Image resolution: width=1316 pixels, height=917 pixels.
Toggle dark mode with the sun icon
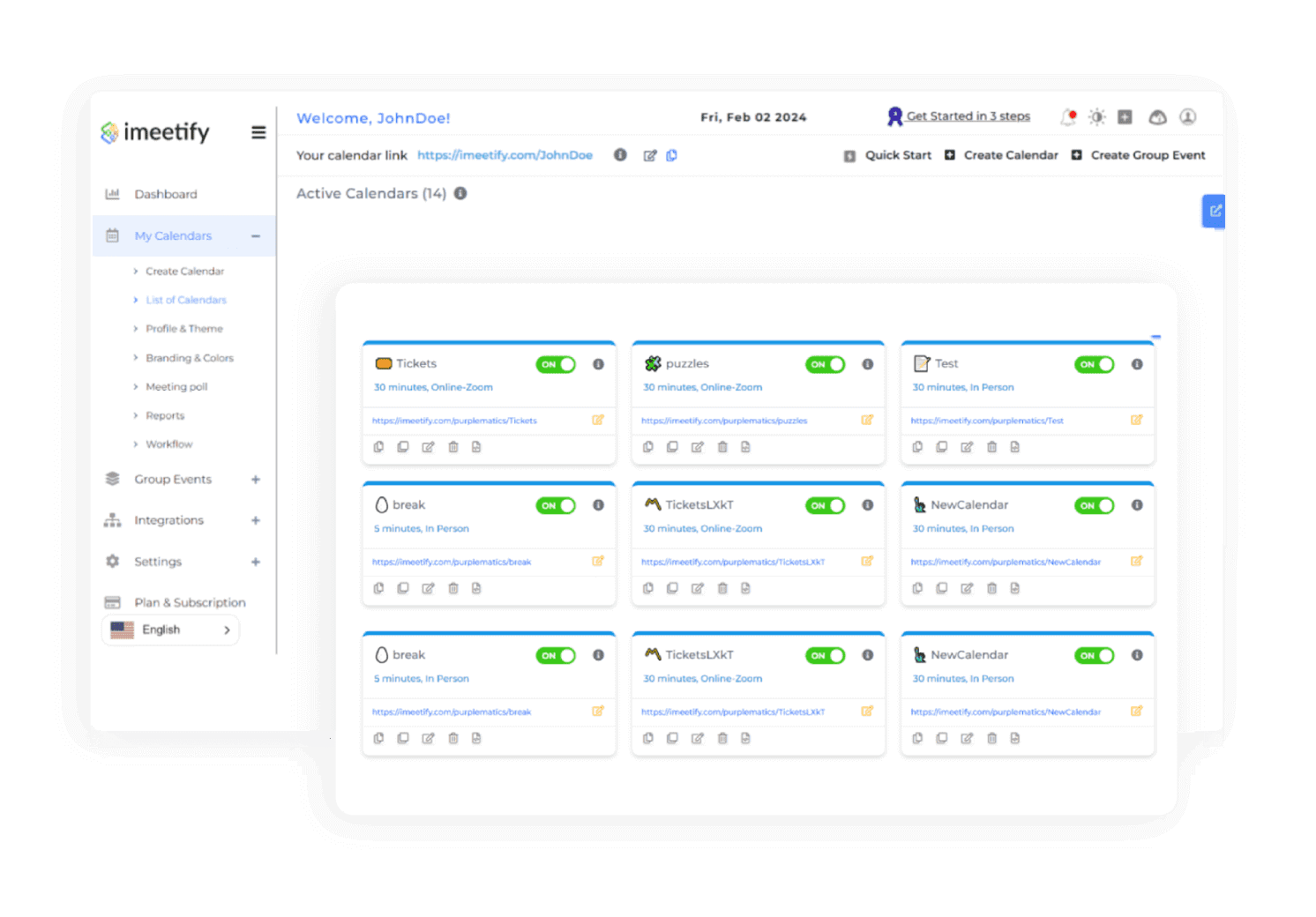pyautogui.click(x=1097, y=116)
